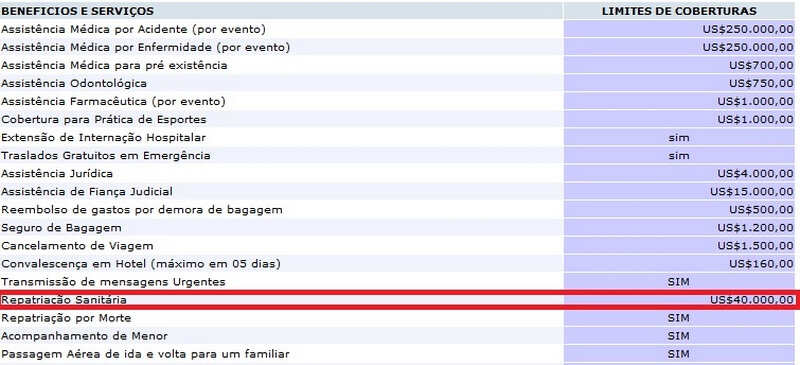The height and width of the screenshot is (365, 800).
Task: Click 'SIM' value for Passagem Aérea familiar
Action: coord(679,354)
